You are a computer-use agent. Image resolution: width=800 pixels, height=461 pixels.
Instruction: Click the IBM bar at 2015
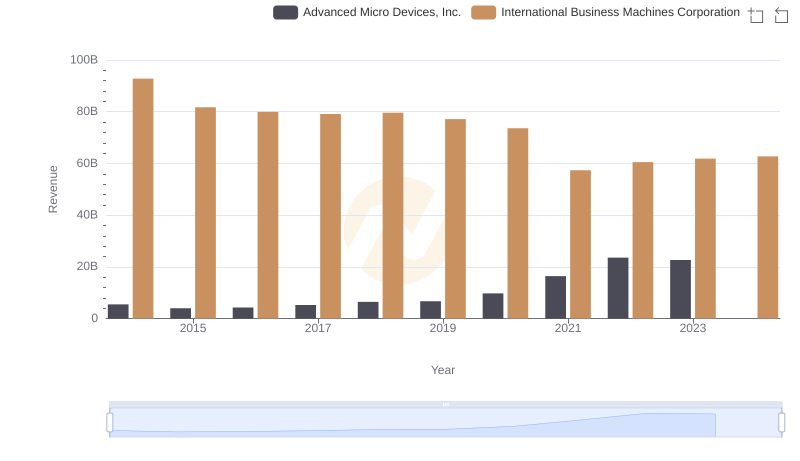205,213
